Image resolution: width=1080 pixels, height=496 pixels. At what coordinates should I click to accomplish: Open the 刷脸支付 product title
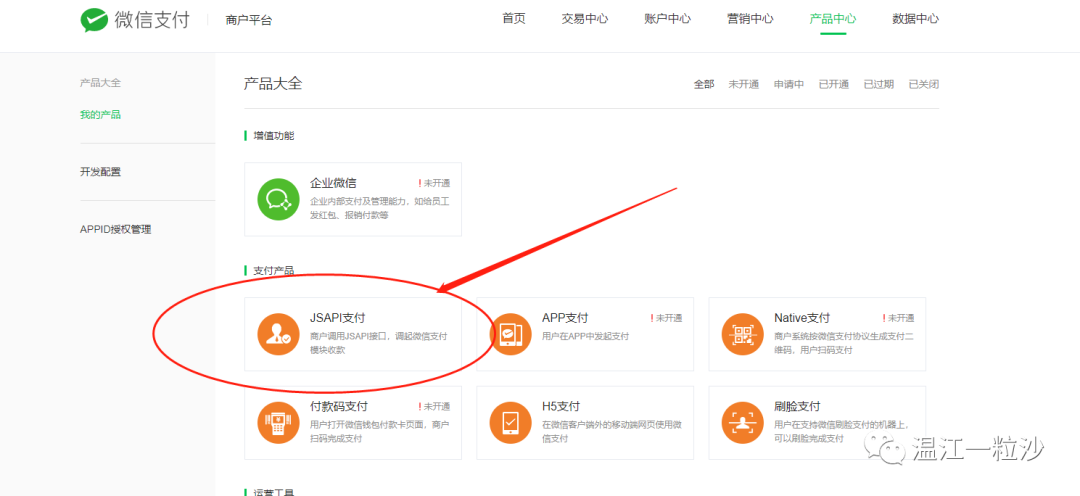click(x=798, y=406)
